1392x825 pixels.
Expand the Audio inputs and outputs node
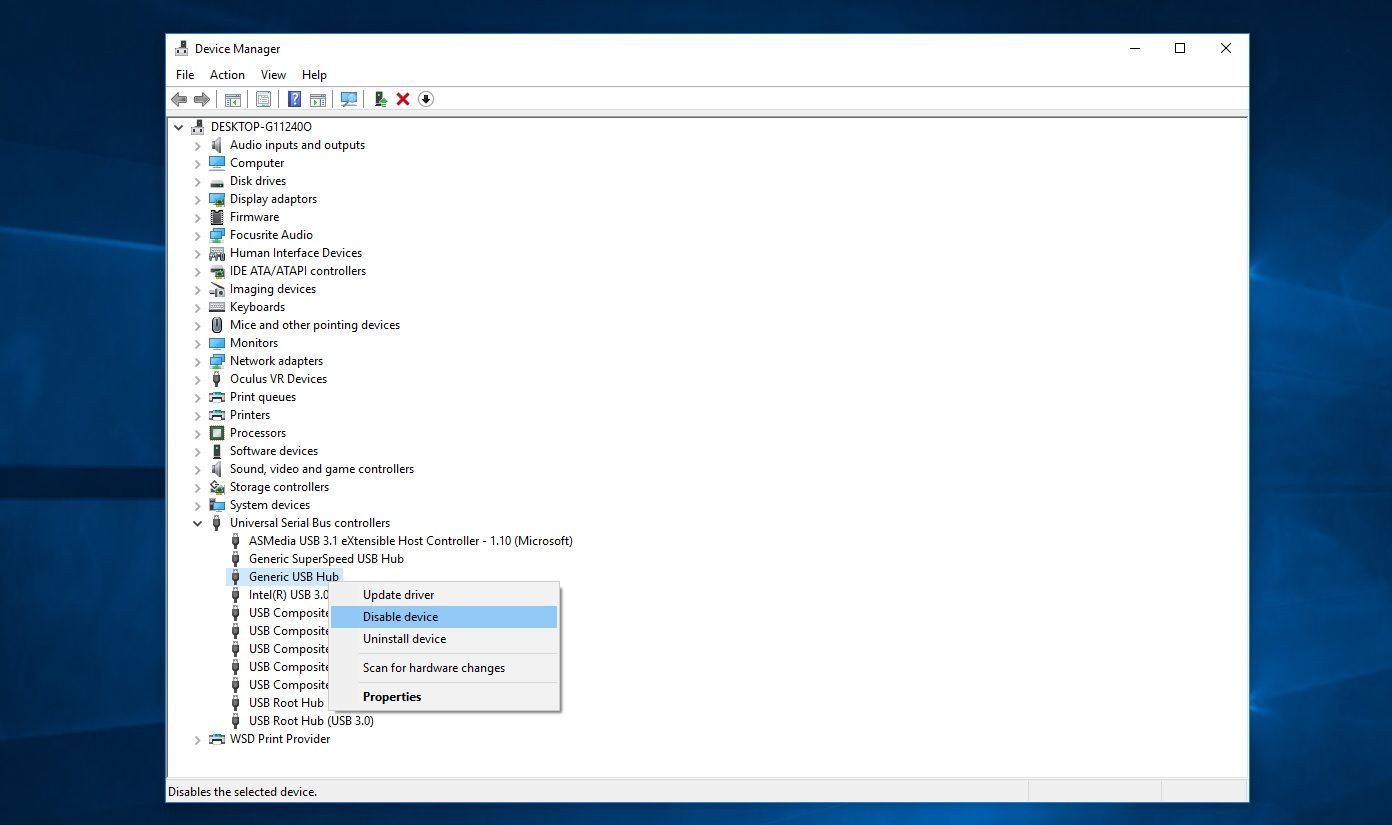(x=198, y=146)
